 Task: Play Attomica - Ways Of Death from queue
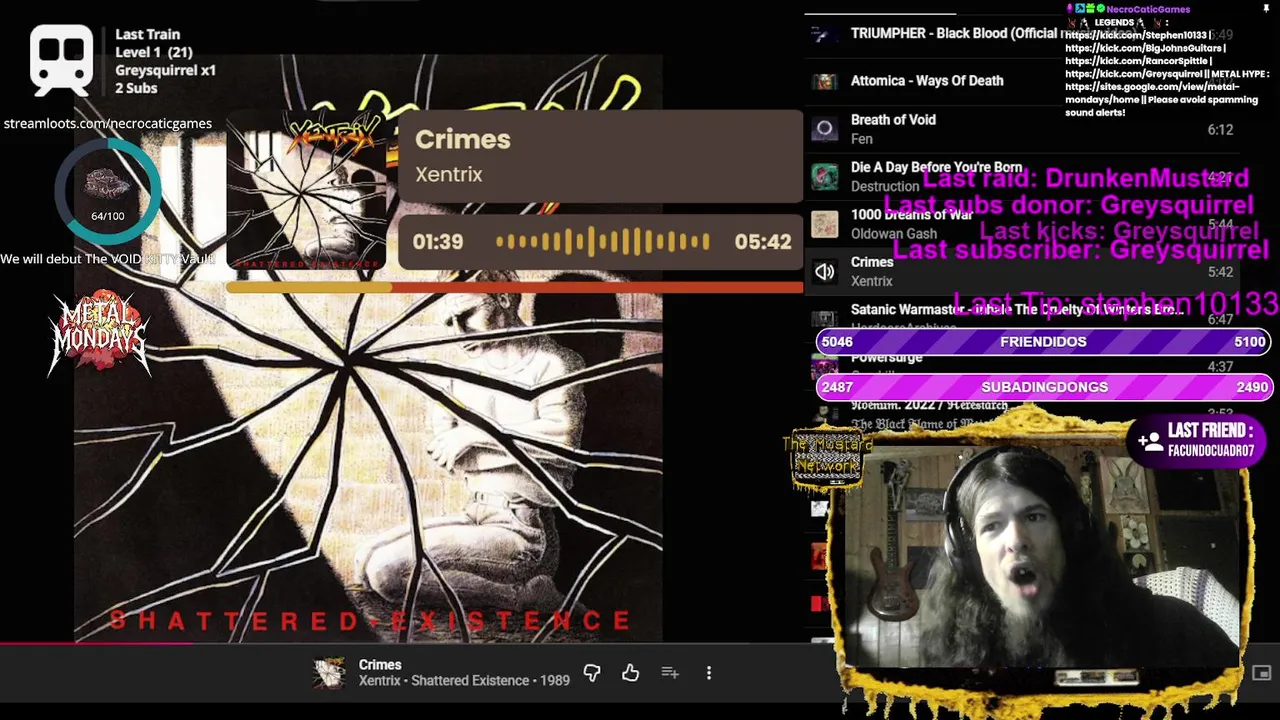click(927, 80)
